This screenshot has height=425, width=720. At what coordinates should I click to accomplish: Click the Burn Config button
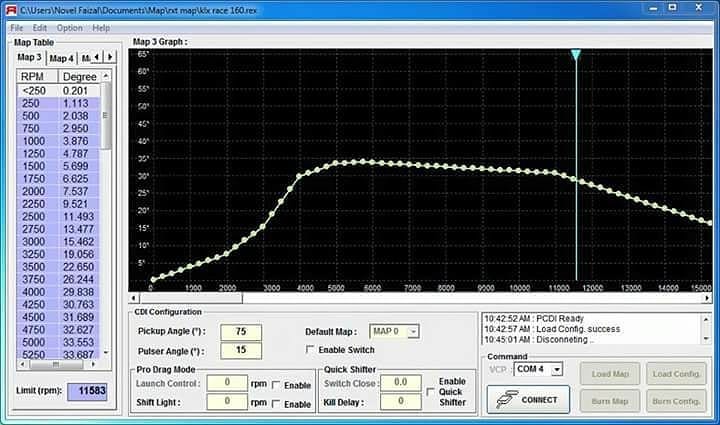tap(676, 401)
